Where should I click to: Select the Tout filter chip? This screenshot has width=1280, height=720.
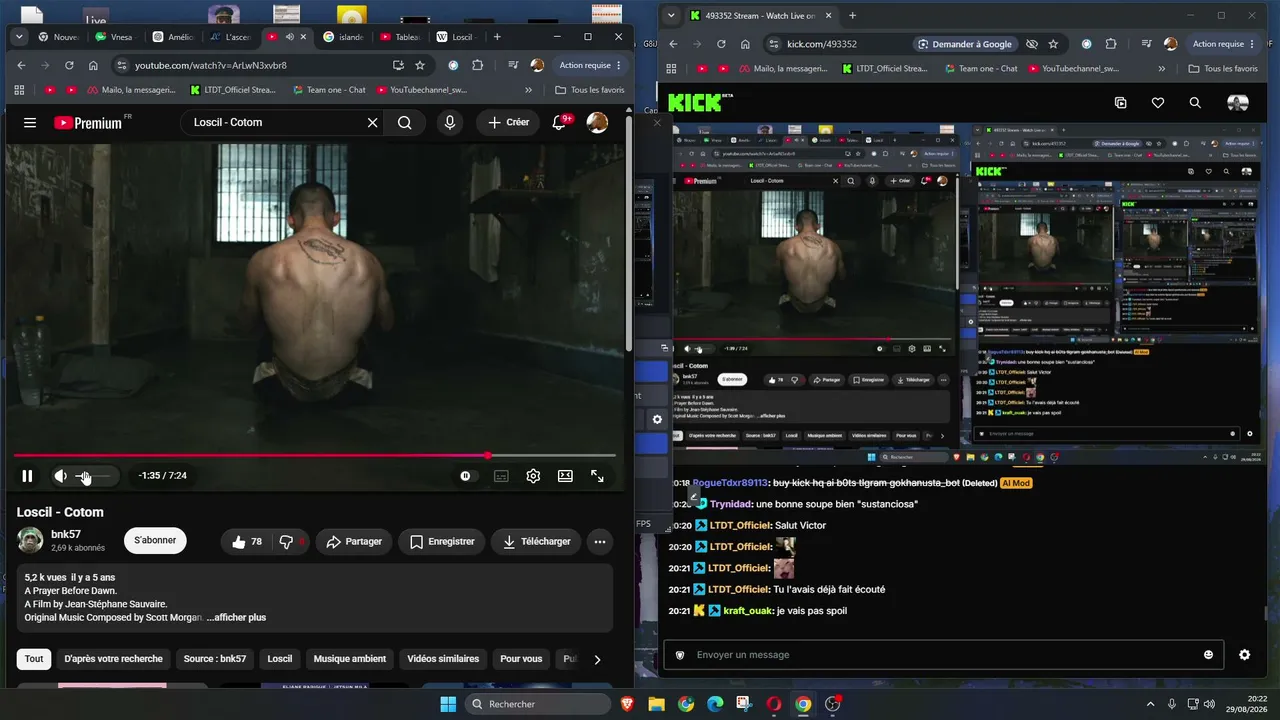[x=34, y=659]
